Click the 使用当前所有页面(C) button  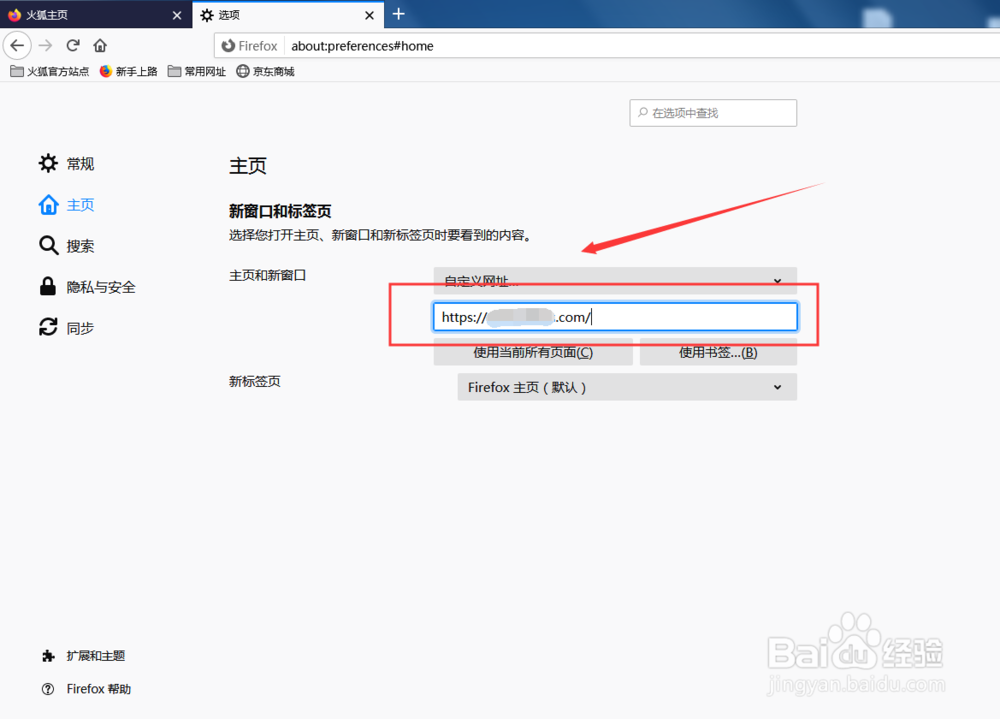(534, 353)
